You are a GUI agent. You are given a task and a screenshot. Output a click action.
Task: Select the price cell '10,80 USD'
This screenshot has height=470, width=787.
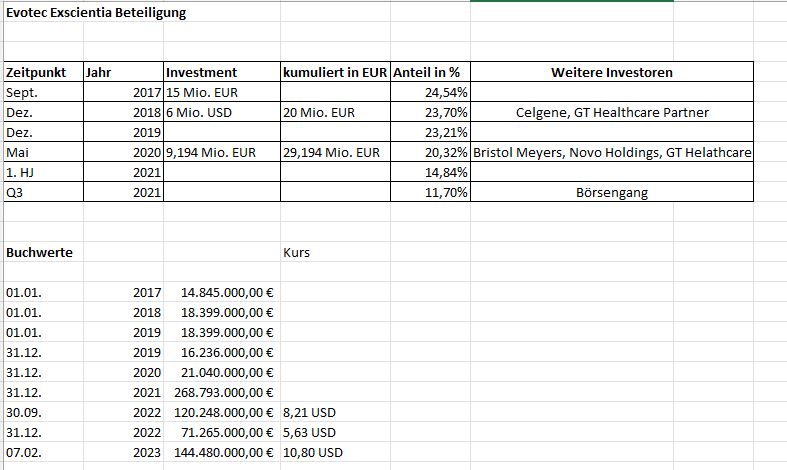tap(335, 452)
